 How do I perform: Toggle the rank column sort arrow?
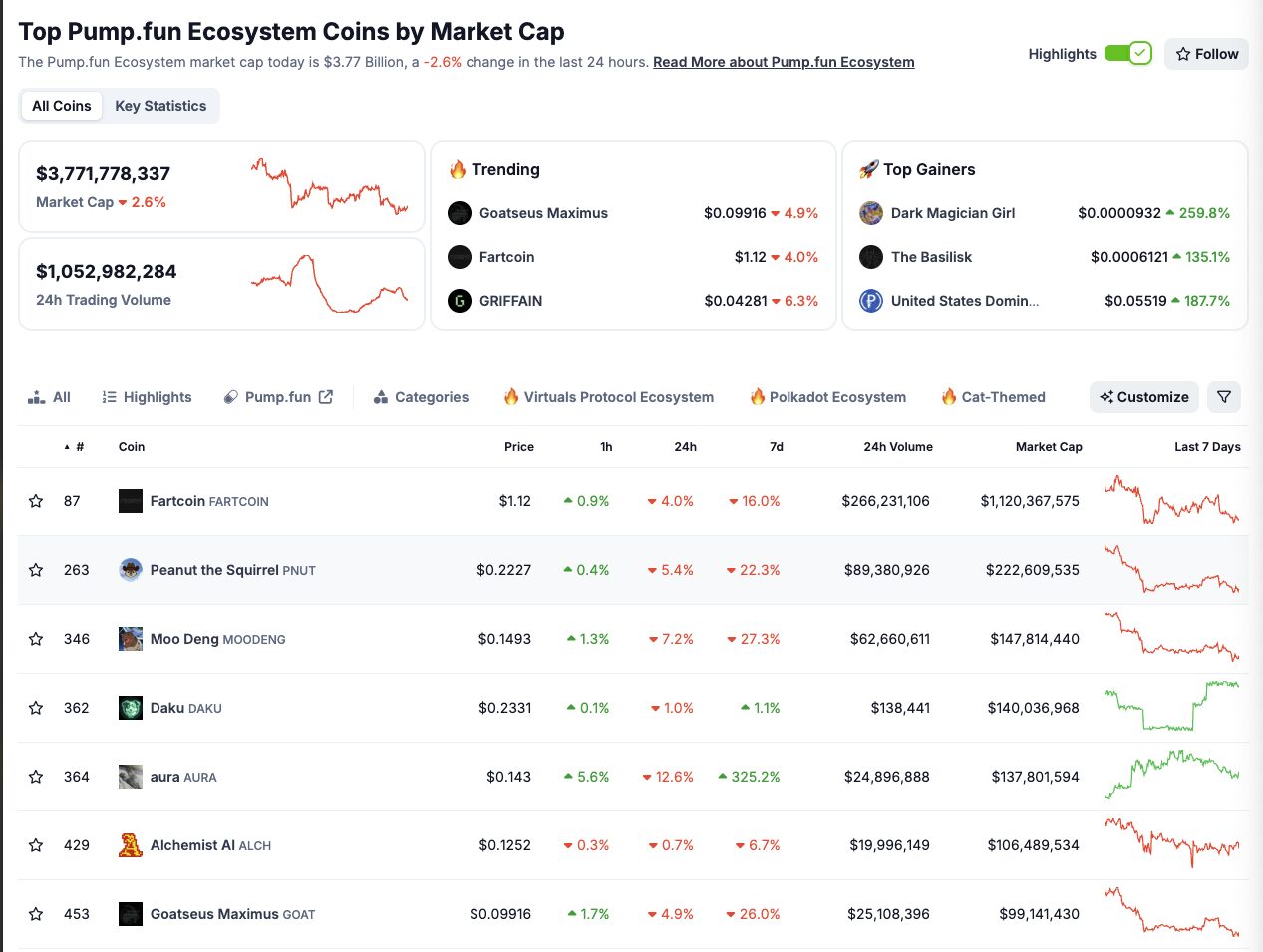65,447
